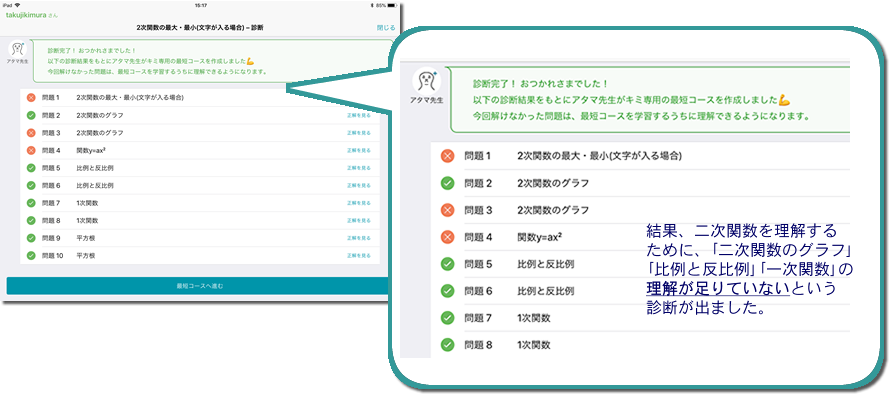
Task: Click the green check icon for 問題 5 in the enlarged callout
Action: coord(448,264)
